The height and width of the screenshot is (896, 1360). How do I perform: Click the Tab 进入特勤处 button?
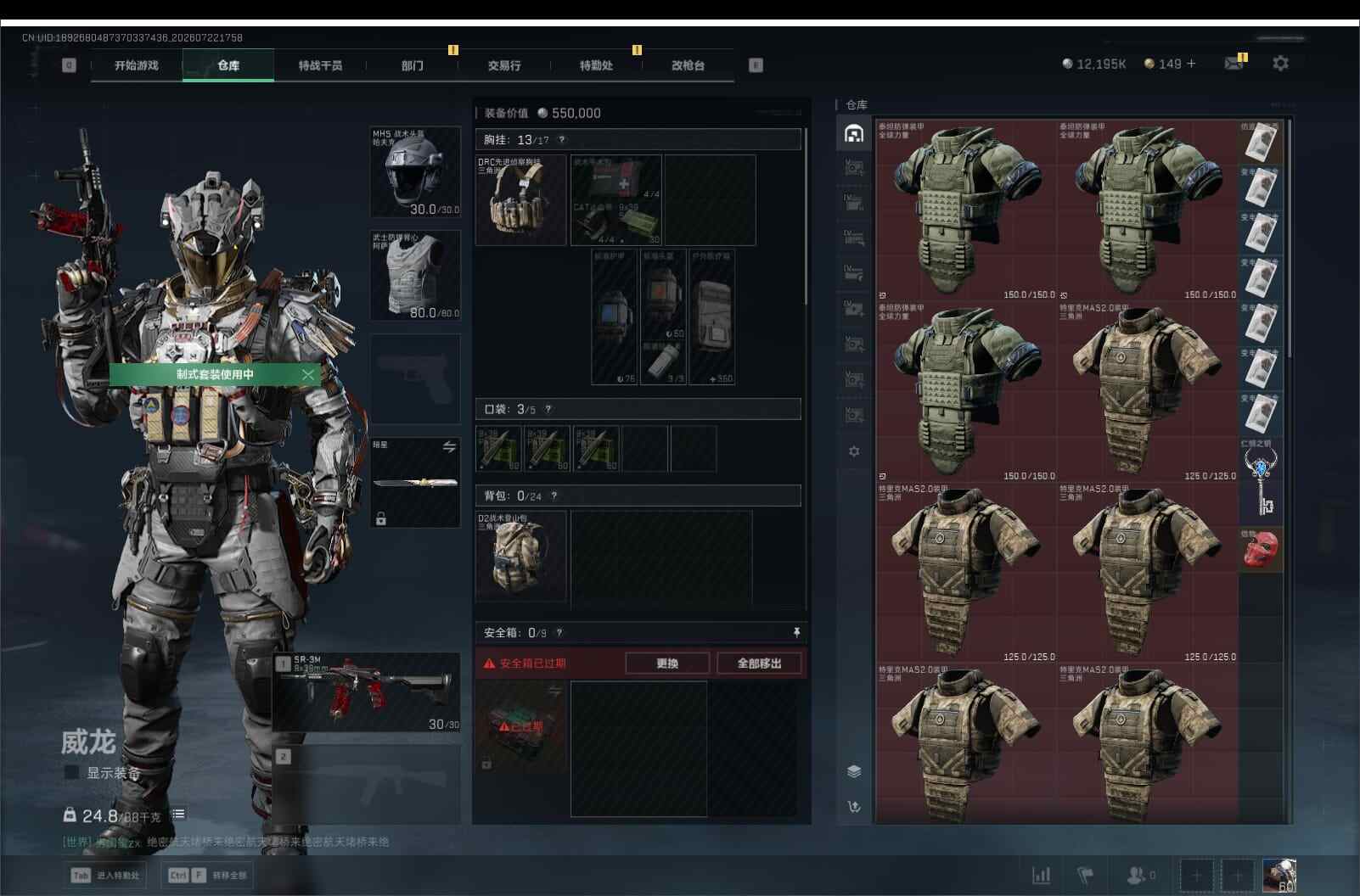105,876
